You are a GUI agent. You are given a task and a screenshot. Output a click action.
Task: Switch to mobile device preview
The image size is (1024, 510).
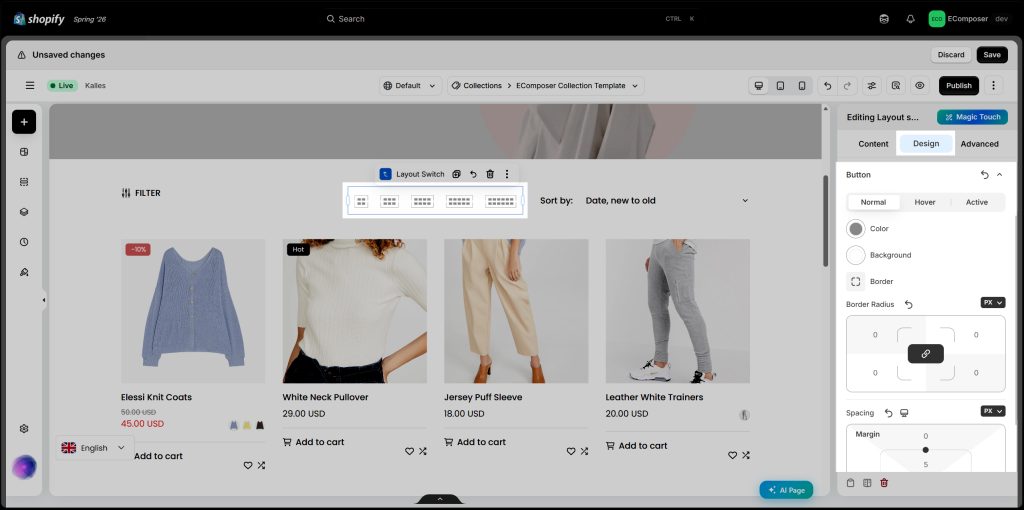[802, 86]
